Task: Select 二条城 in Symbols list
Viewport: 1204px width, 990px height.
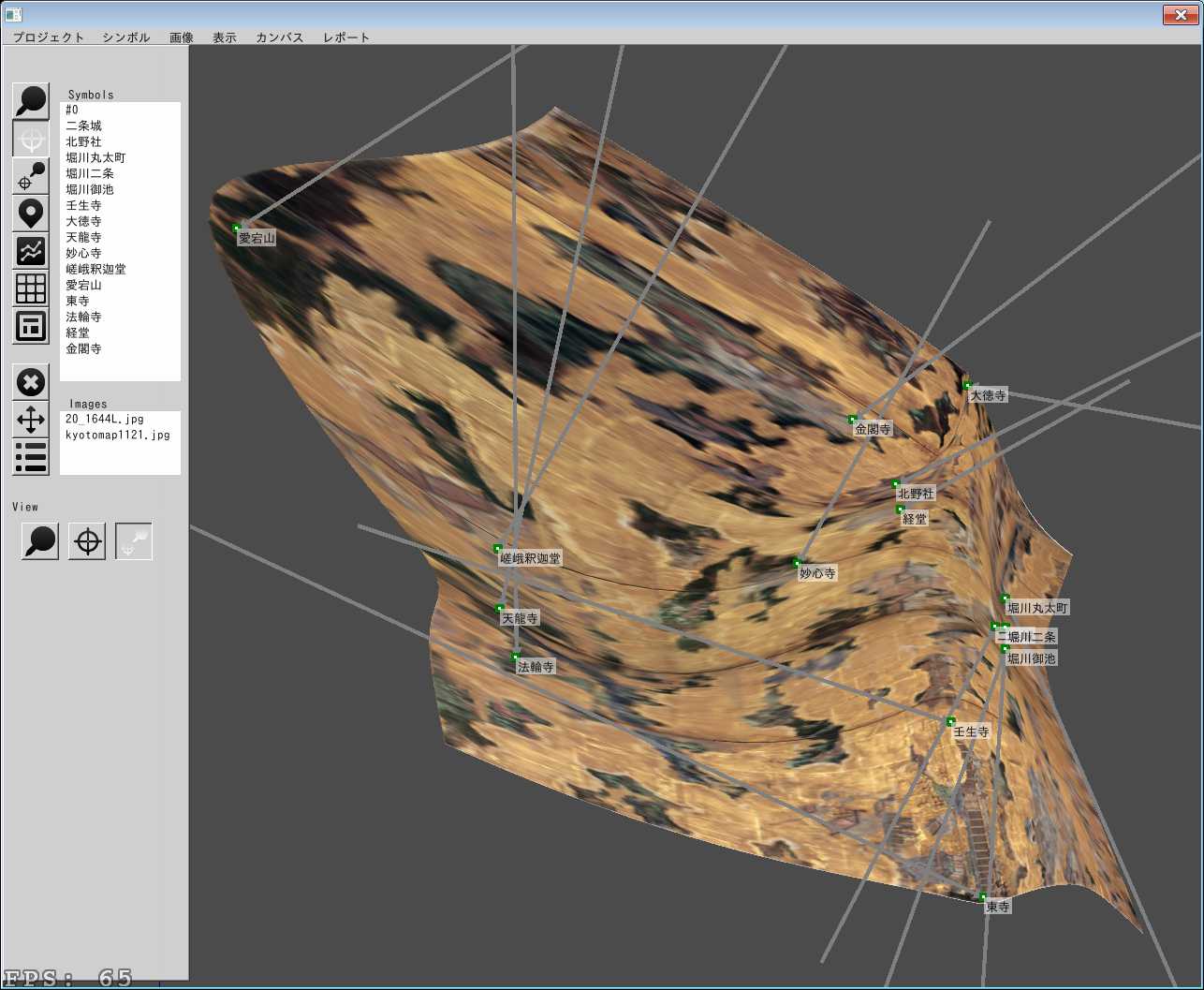Action: click(120, 126)
